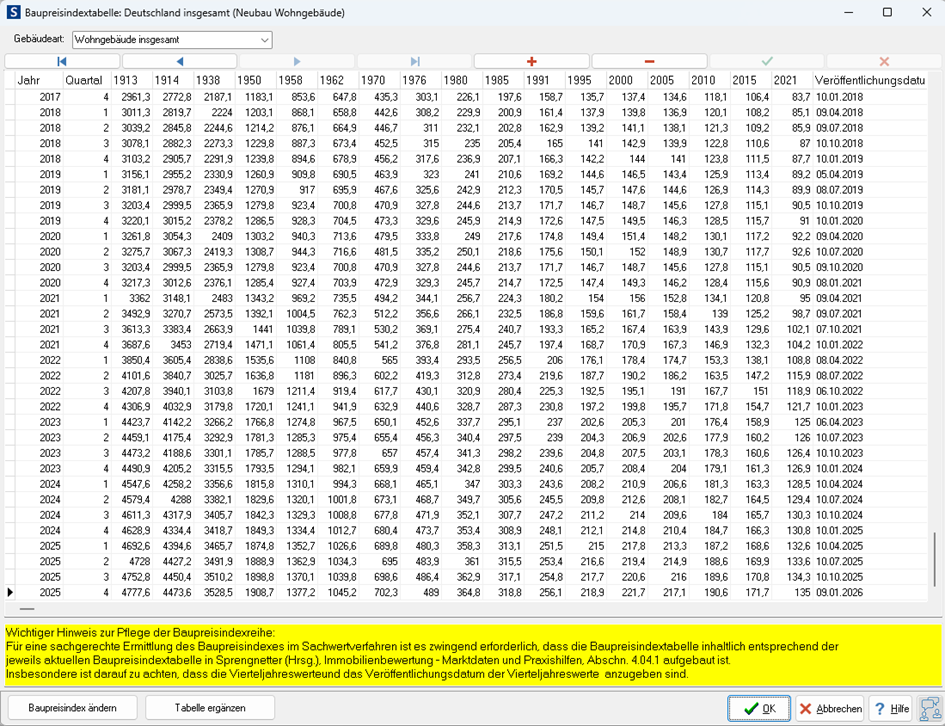Screen dimensions: 945x726
Task: Click the Veröffentlichungsdatum column header
Action: click(869, 80)
